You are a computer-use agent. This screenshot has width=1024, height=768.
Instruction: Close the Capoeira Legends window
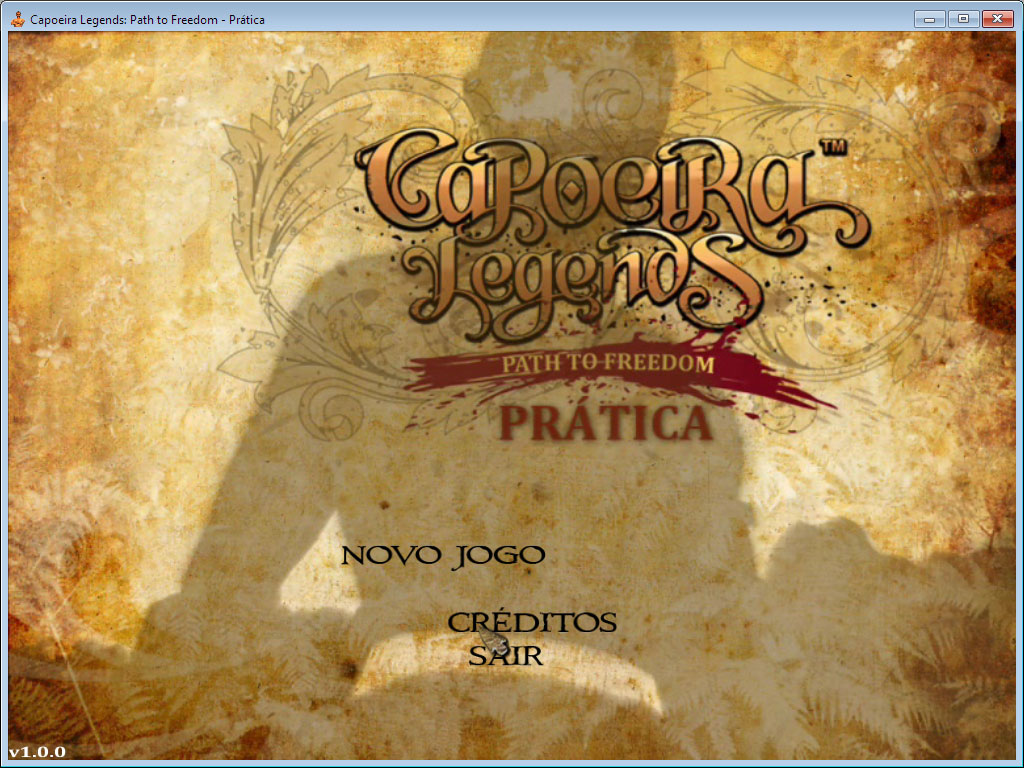coord(998,19)
